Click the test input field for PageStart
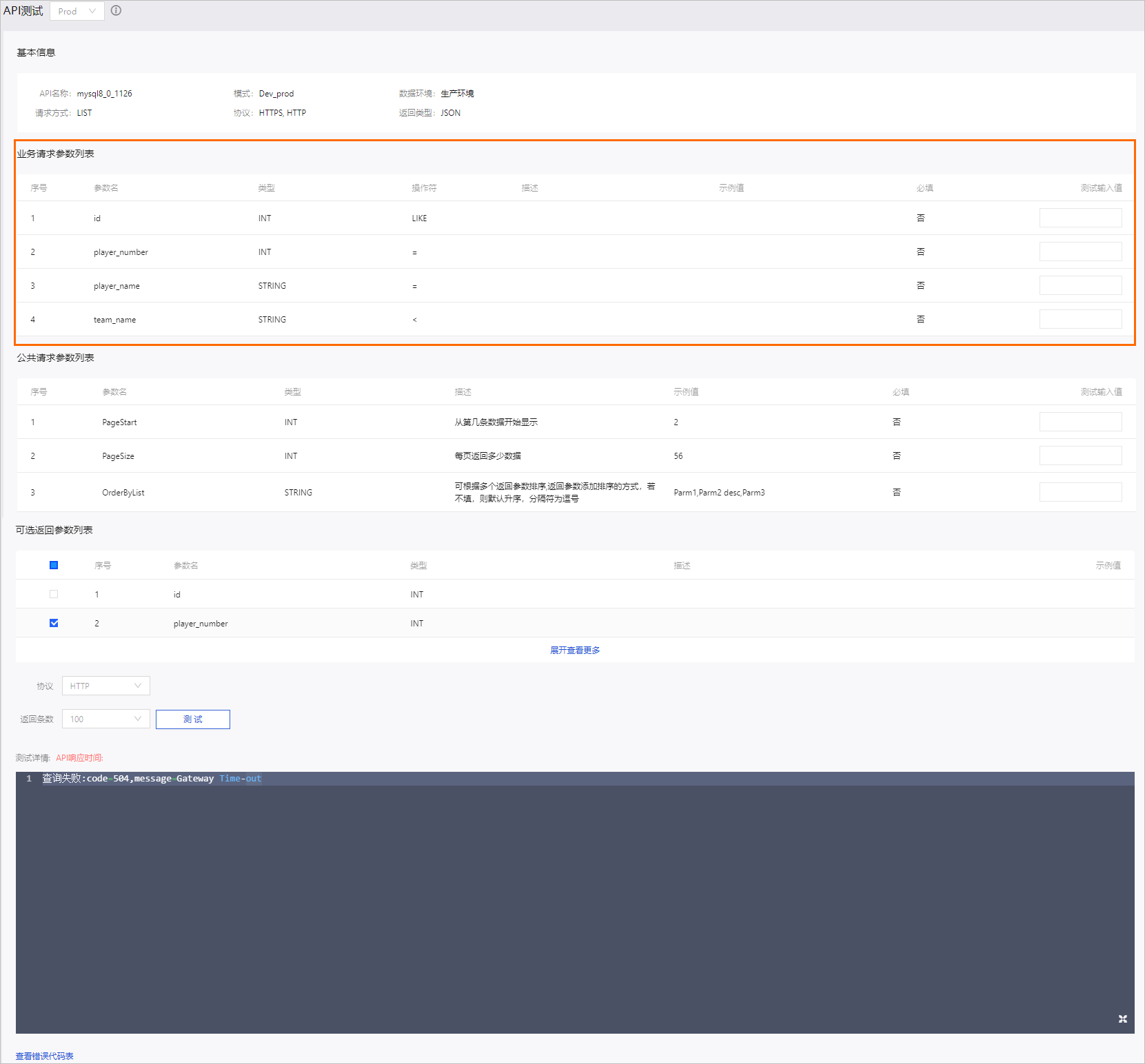This screenshot has width=1145, height=1064. tap(1080, 422)
